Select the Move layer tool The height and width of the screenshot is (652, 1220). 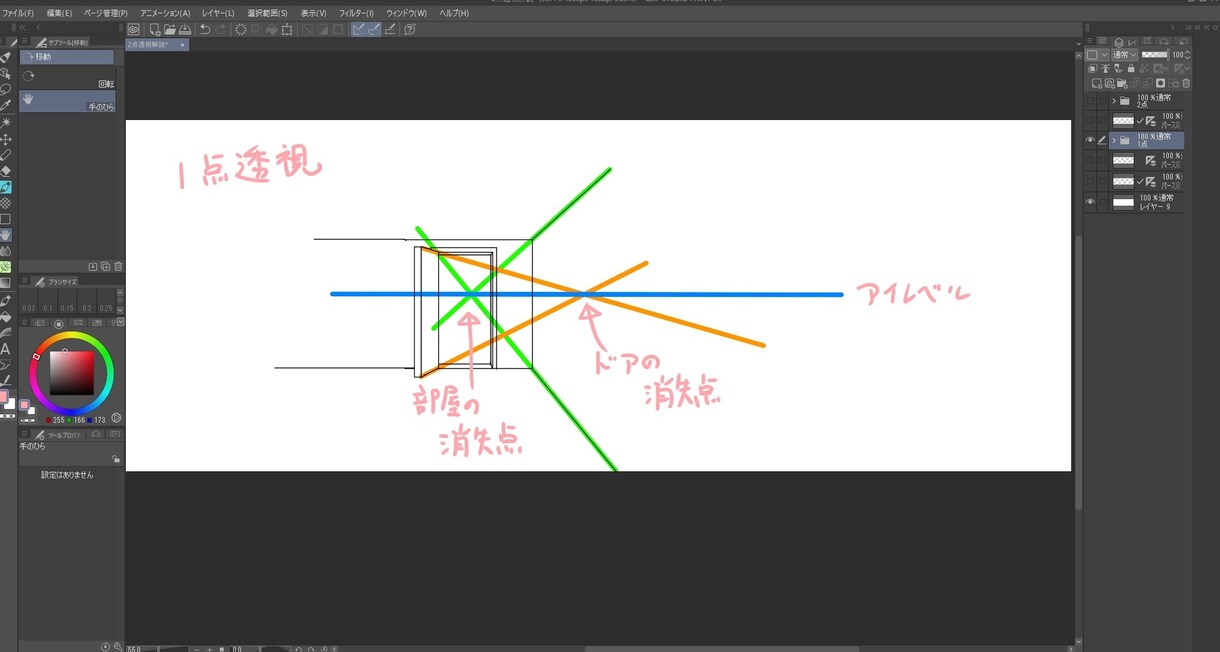[x=6, y=139]
